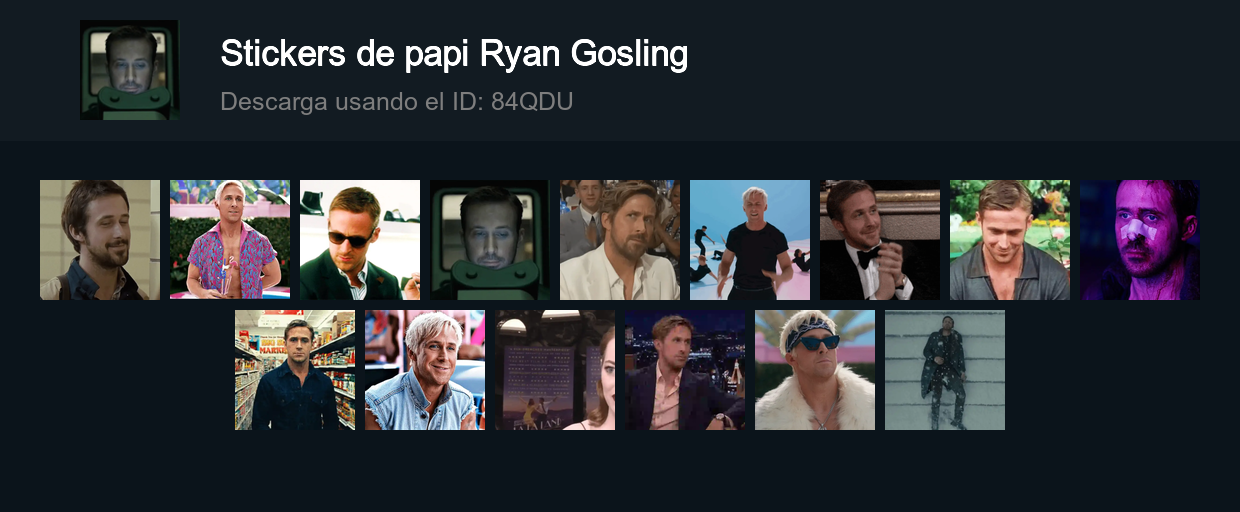Pick the sticker with sunglasses and green jacket
The width and height of the screenshot is (1240, 512).
click(x=360, y=240)
